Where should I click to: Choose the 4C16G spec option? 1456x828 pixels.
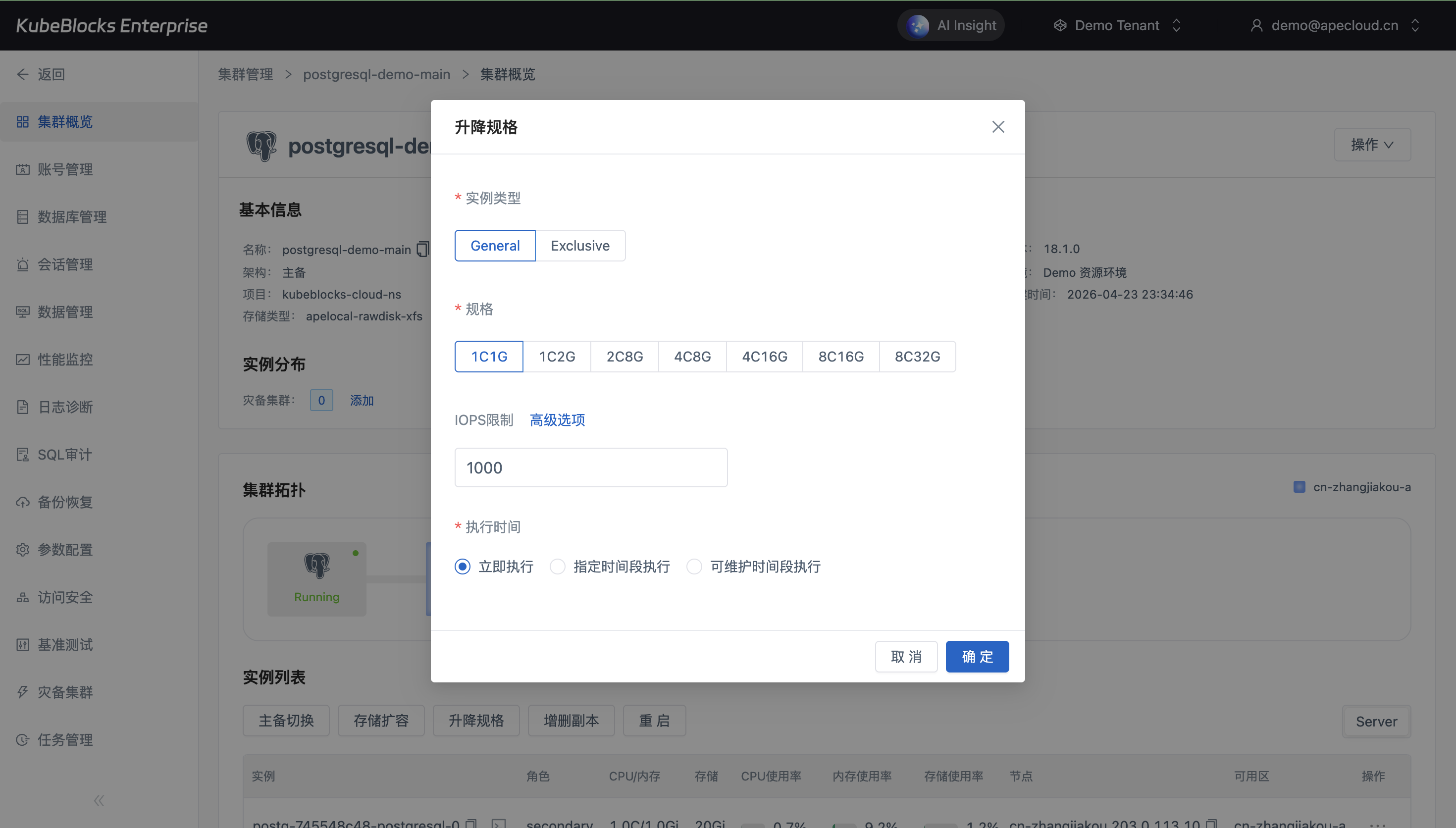pyautogui.click(x=764, y=357)
